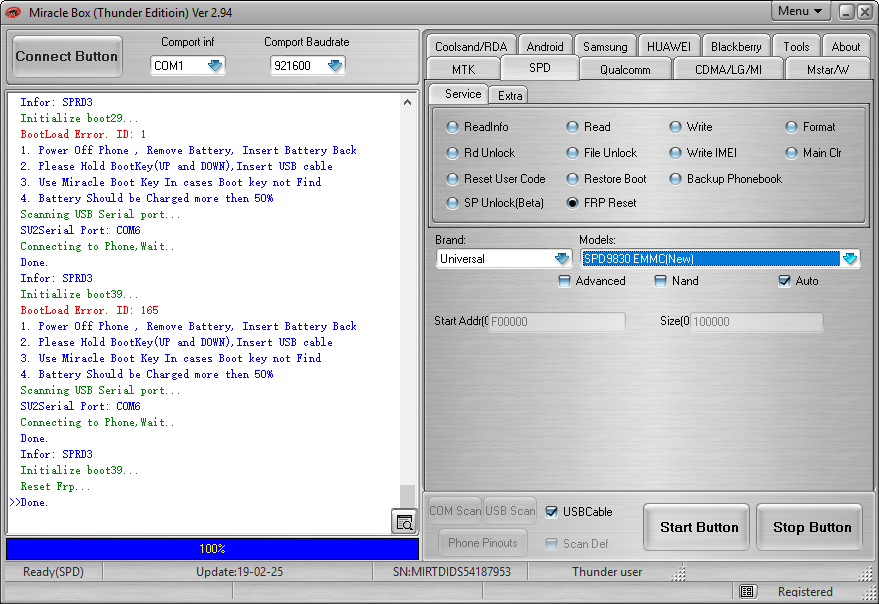Open the About tab
This screenshot has width=879, height=604.
[x=846, y=47]
